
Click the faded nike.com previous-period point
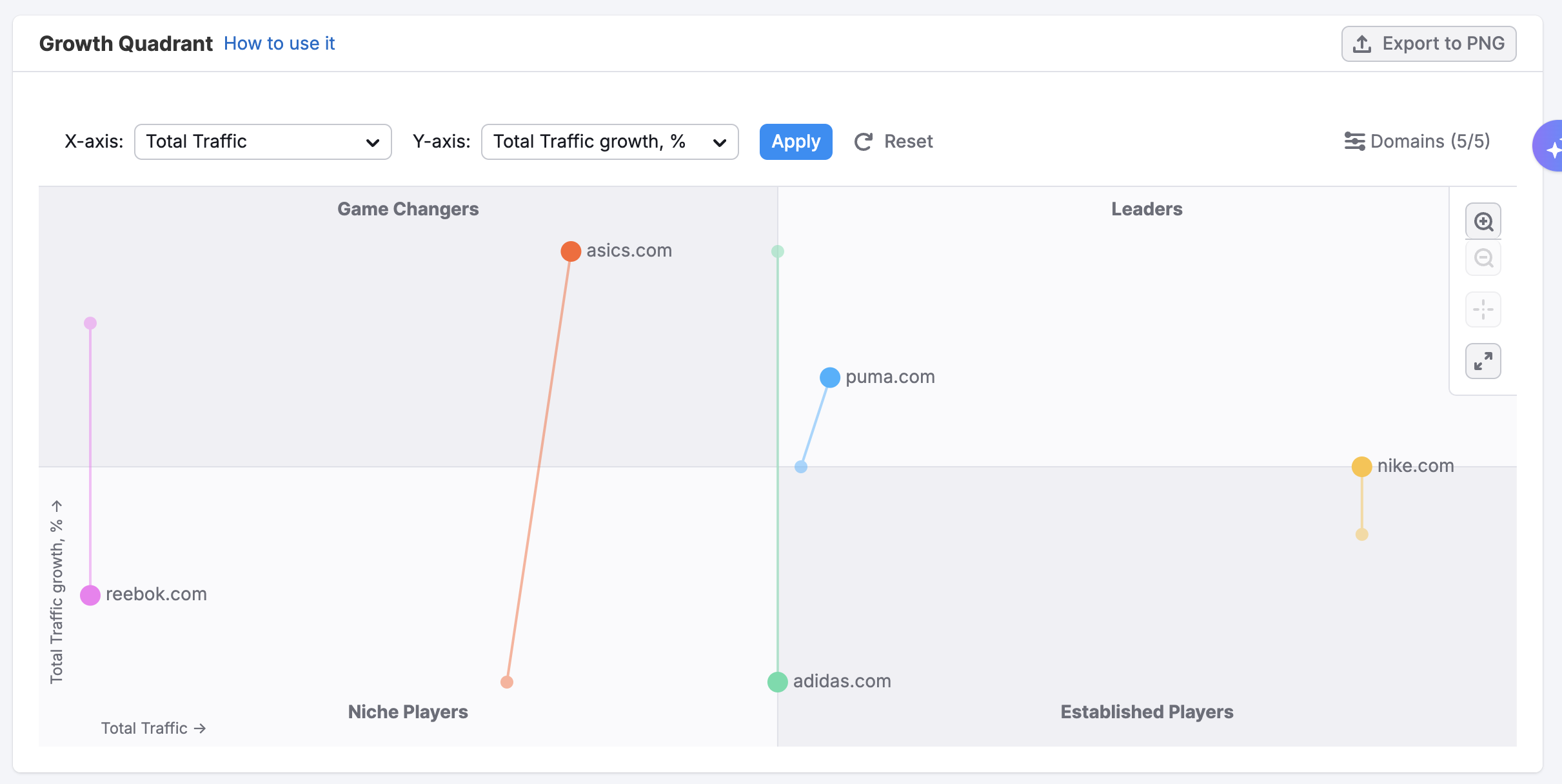[1361, 534]
